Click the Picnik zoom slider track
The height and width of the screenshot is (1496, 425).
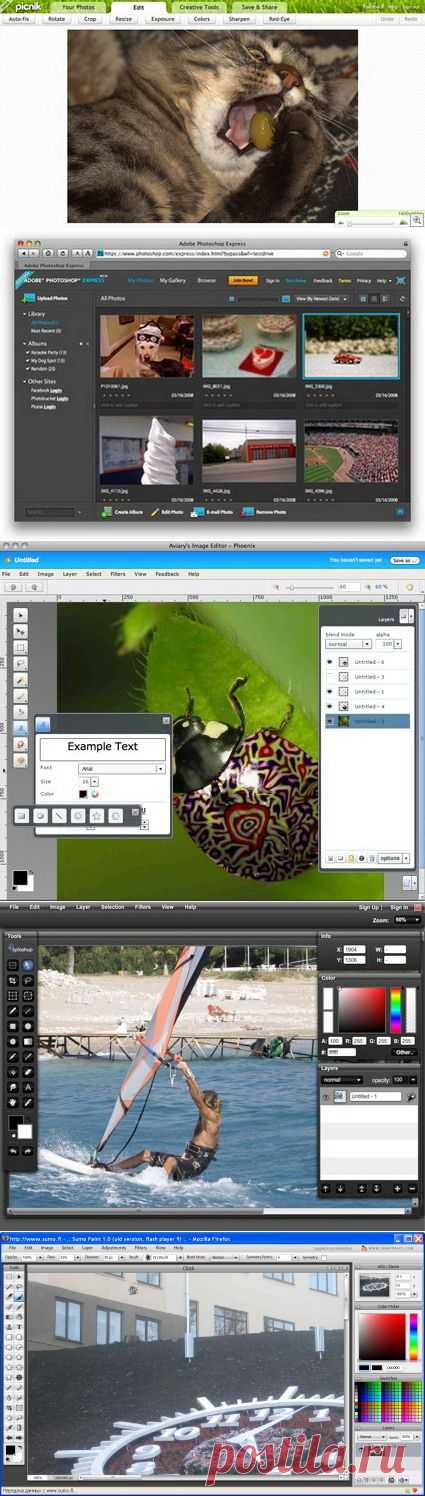tap(373, 223)
